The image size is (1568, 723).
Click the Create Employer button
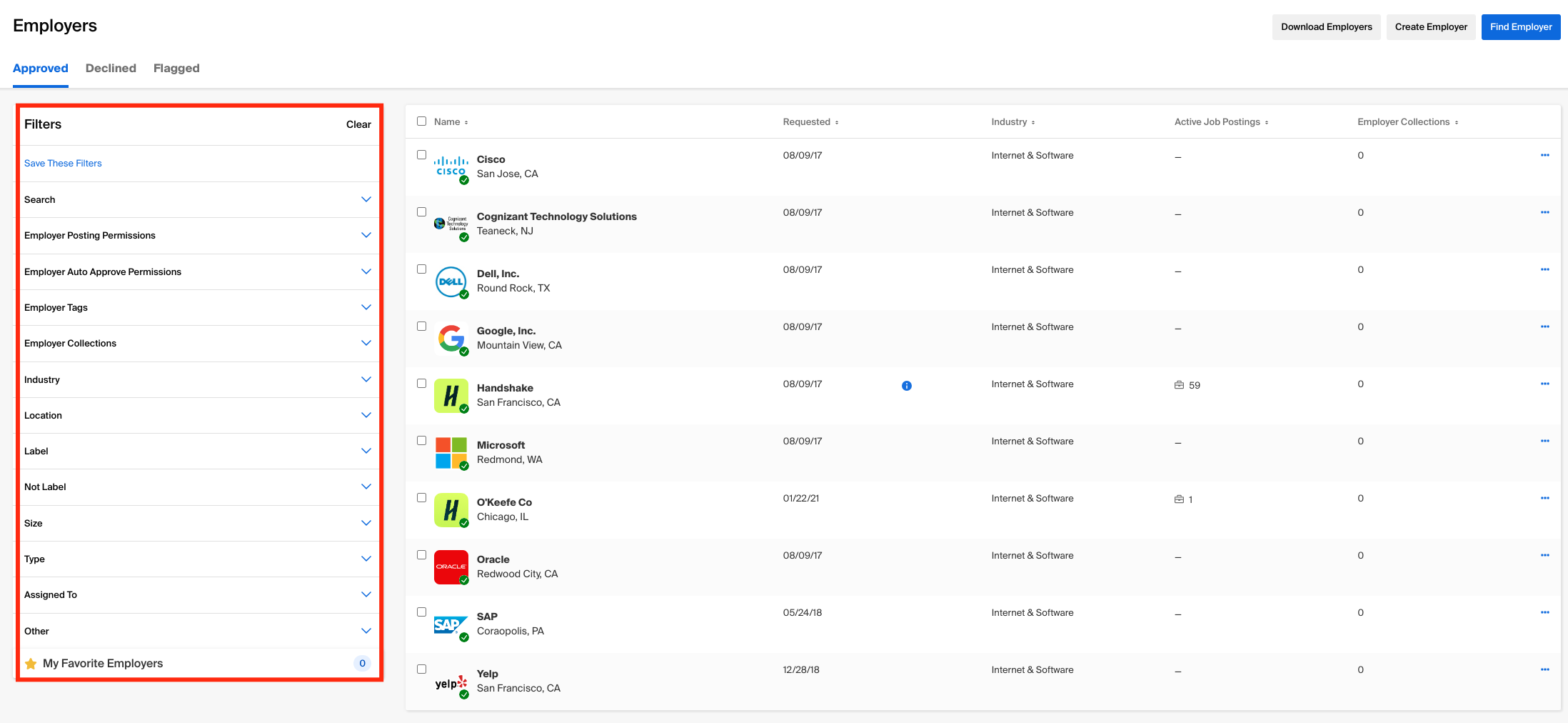(x=1431, y=27)
